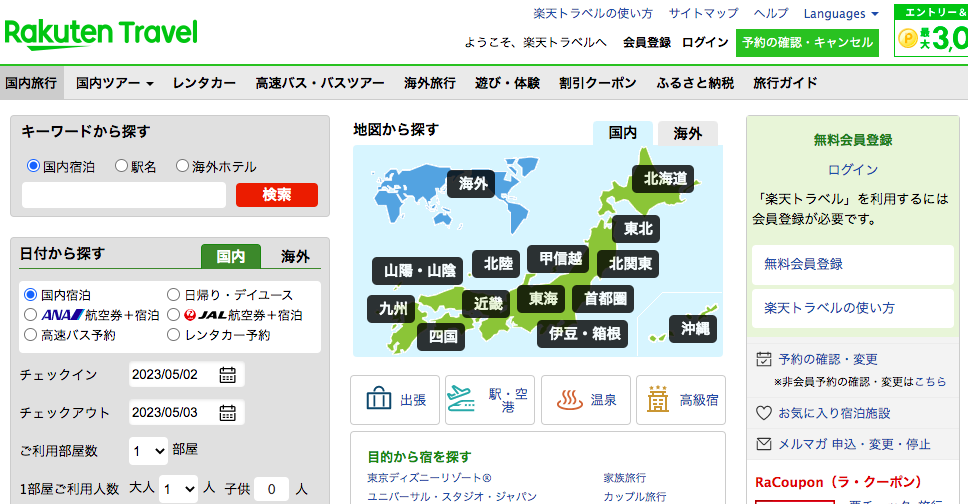This screenshot has width=968, height=504.
Task: Open 旅行ガイド in the navigation bar
Action: click(x=785, y=83)
